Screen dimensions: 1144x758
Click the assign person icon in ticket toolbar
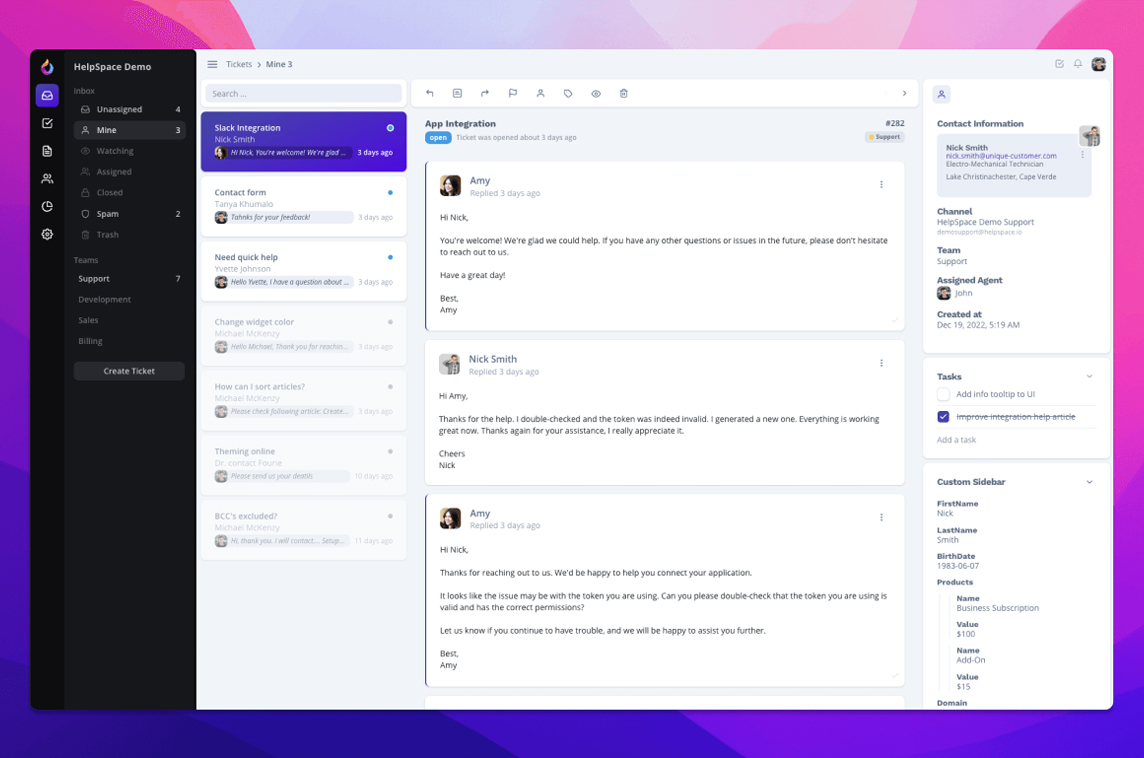(541, 93)
